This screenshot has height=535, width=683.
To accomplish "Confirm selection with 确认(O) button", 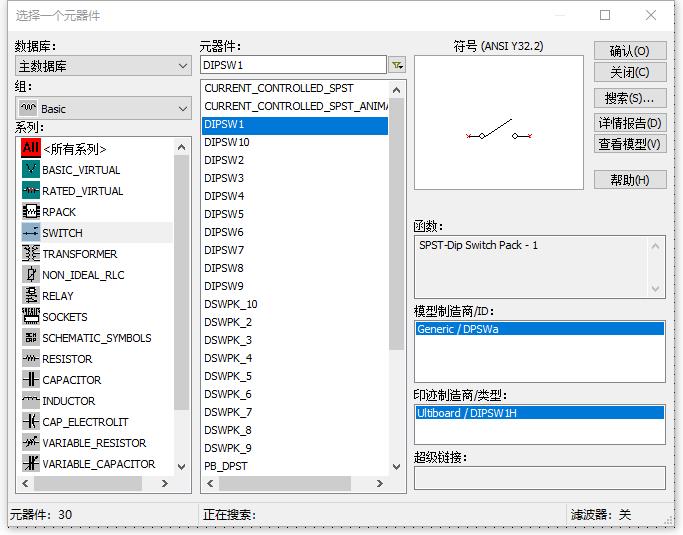I will pos(630,51).
